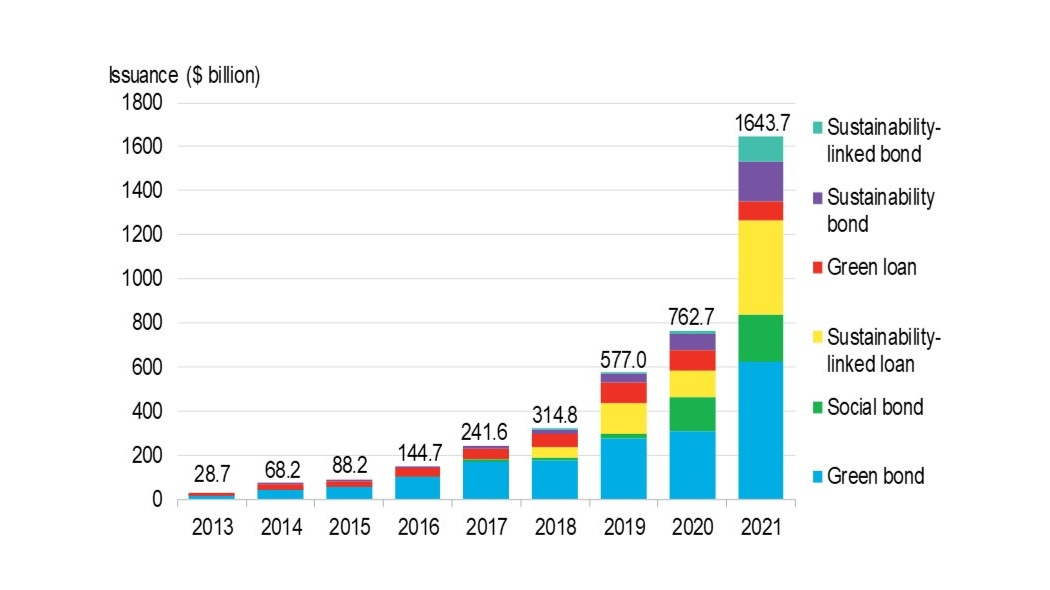This screenshot has height=590, width=1050.
Task: Click the blue Green bond legend swatch
Action: click(x=818, y=477)
